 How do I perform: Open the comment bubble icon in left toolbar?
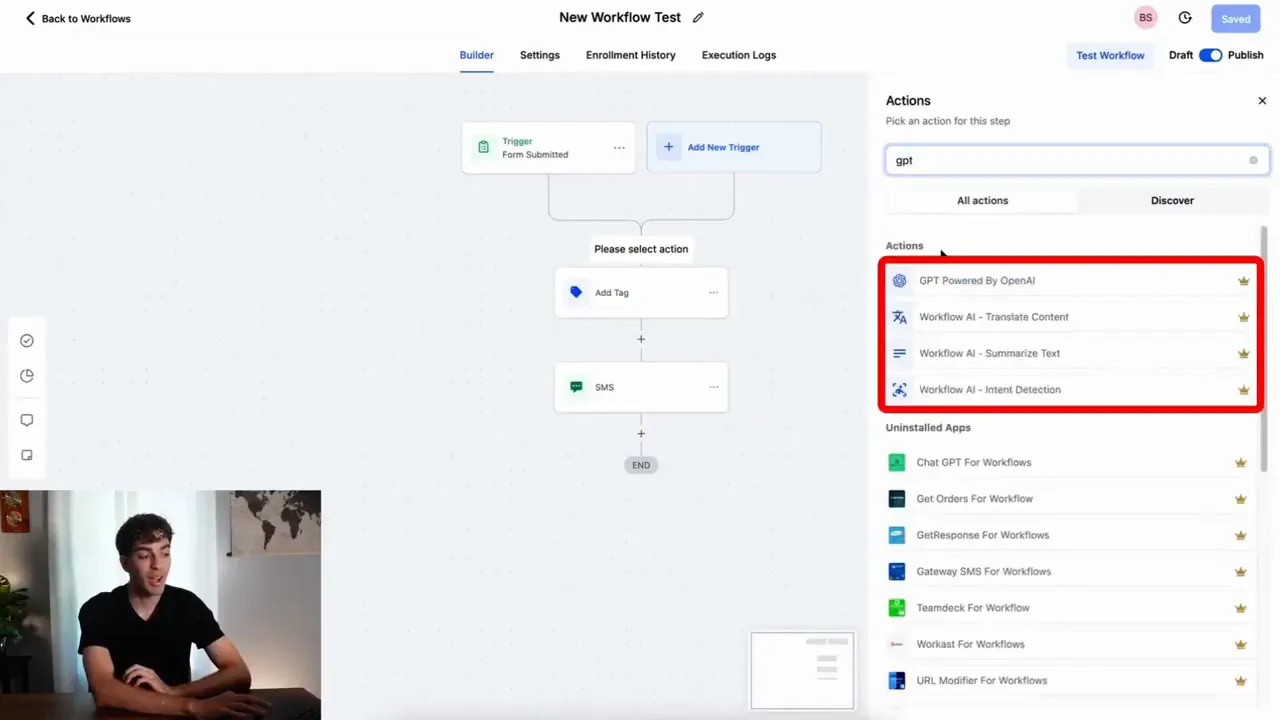27,420
